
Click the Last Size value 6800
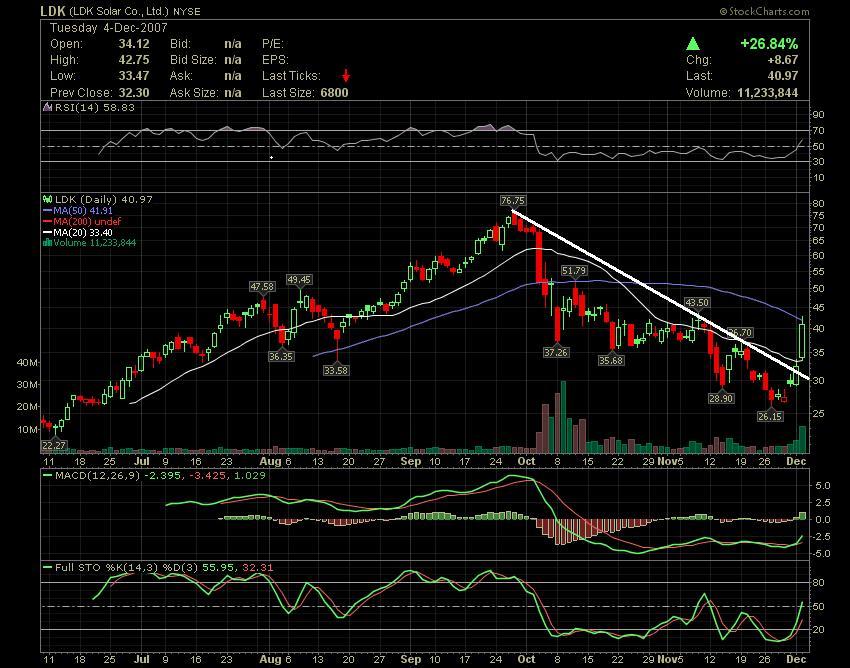pyautogui.click(x=334, y=92)
